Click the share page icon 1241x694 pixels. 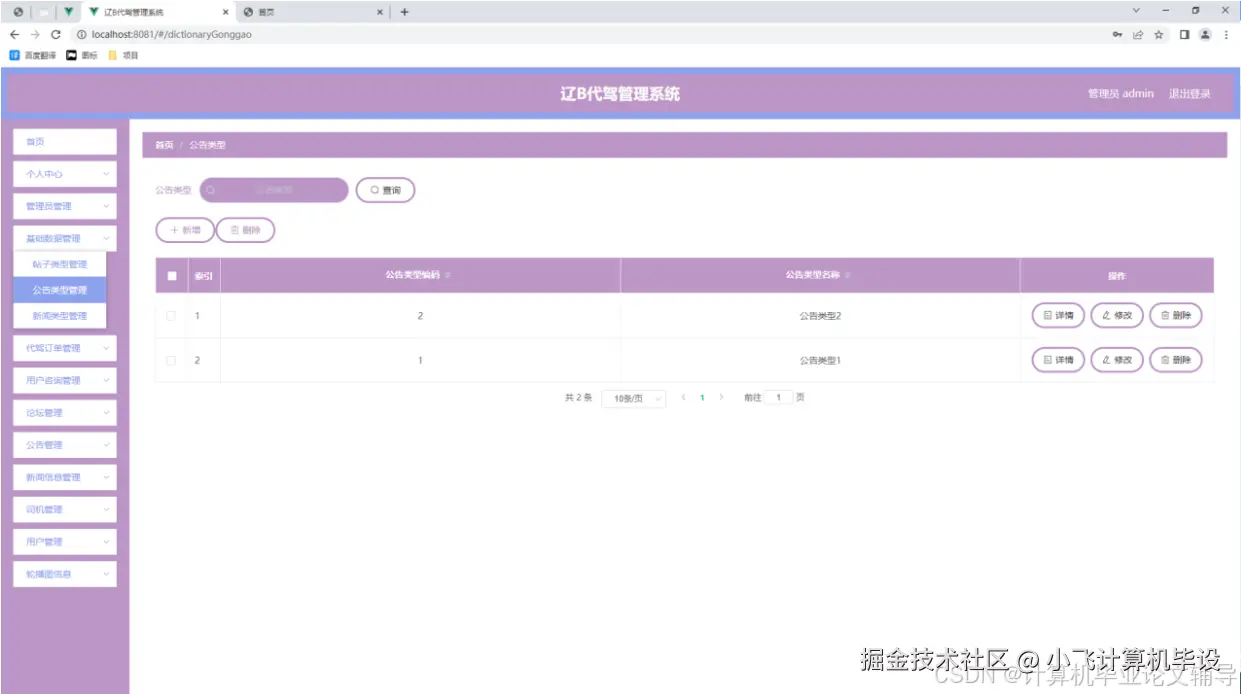pyautogui.click(x=1138, y=34)
